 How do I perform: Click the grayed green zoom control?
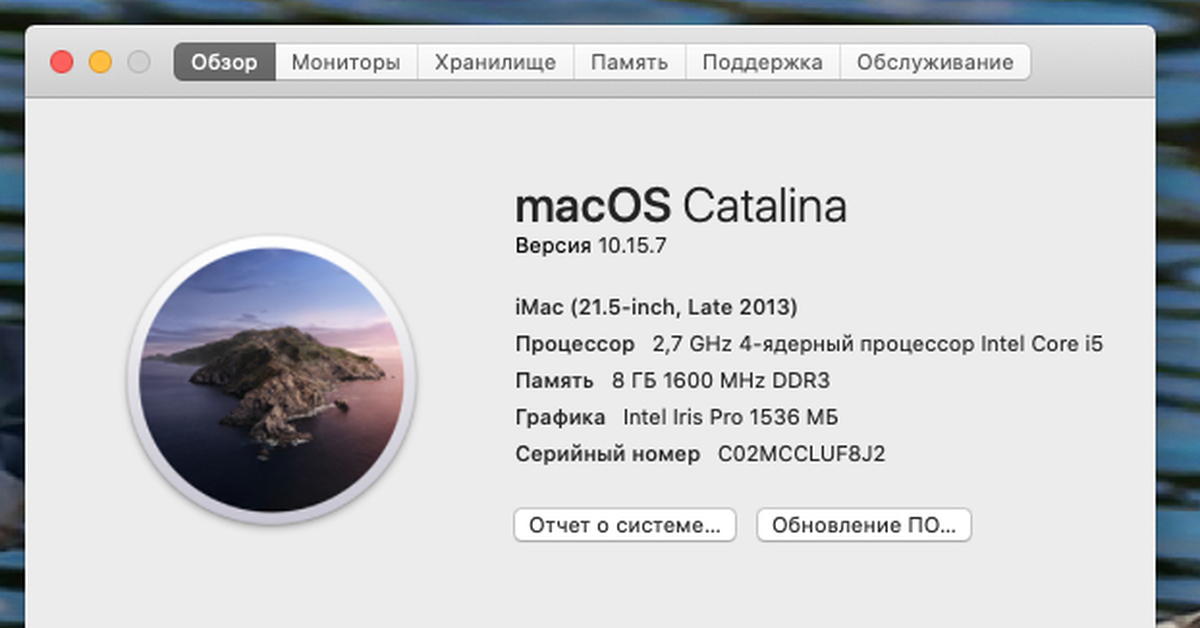coord(137,61)
